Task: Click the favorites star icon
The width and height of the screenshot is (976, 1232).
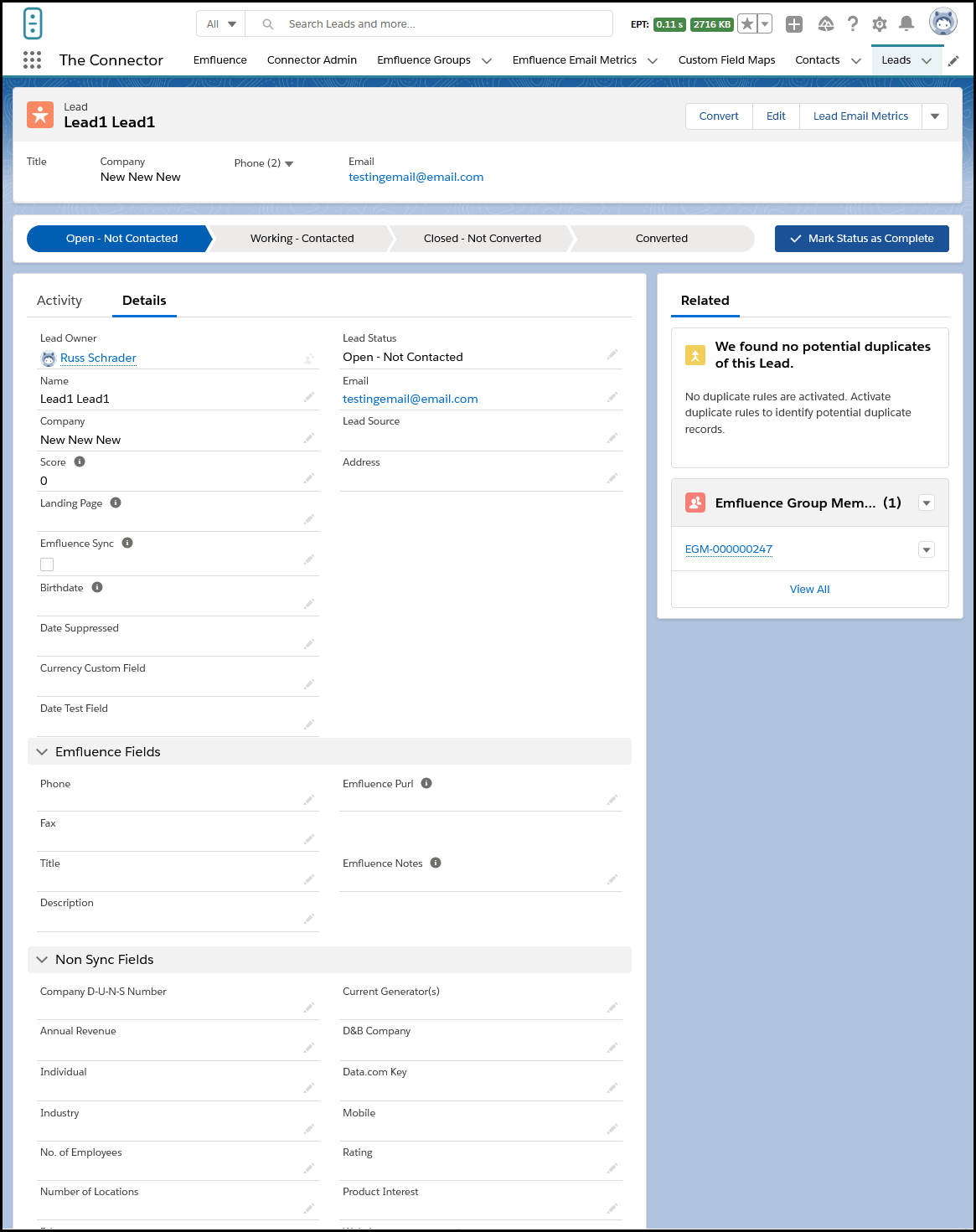Action: pos(747,24)
